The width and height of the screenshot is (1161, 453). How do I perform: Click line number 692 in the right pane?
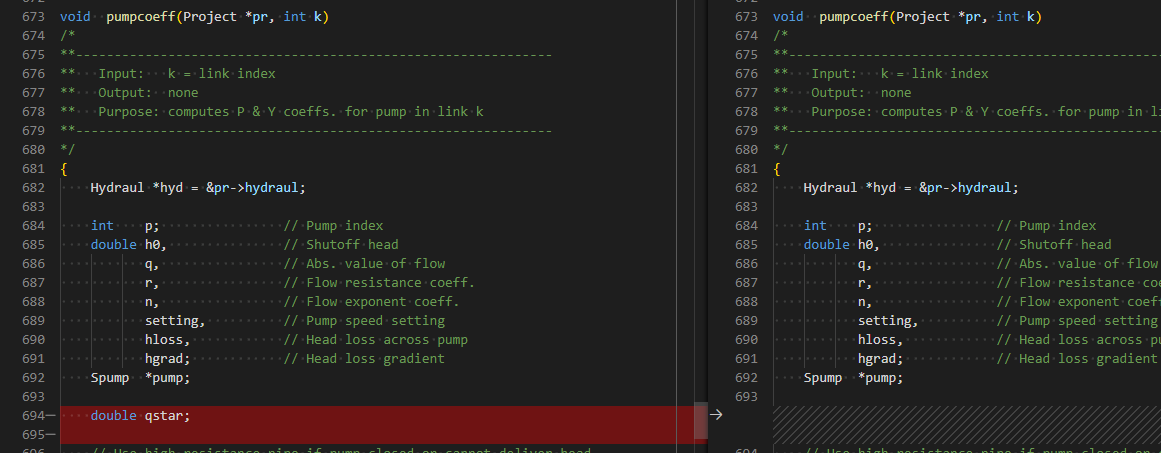(746, 378)
